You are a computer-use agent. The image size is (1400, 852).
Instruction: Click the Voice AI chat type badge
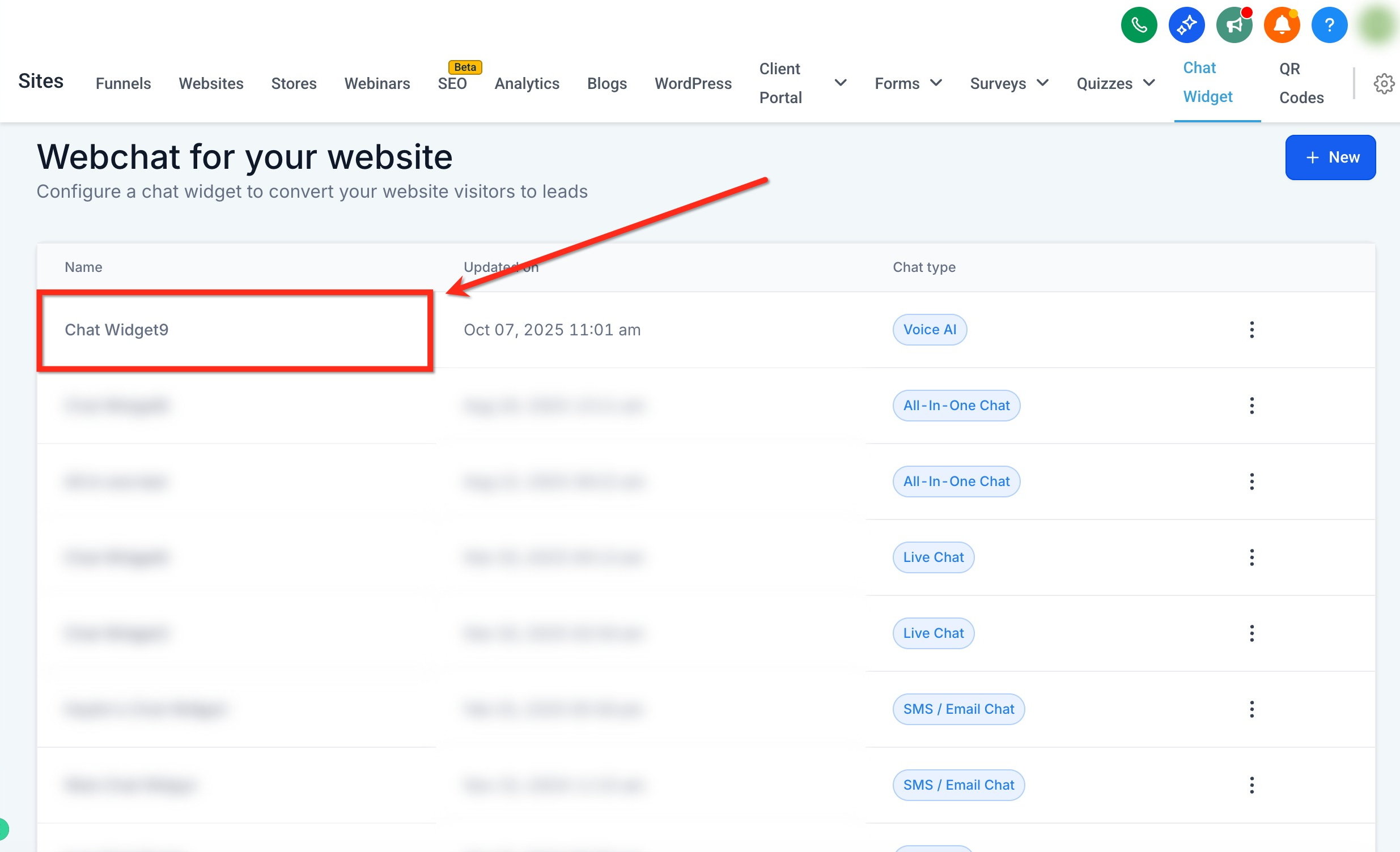click(x=930, y=330)
